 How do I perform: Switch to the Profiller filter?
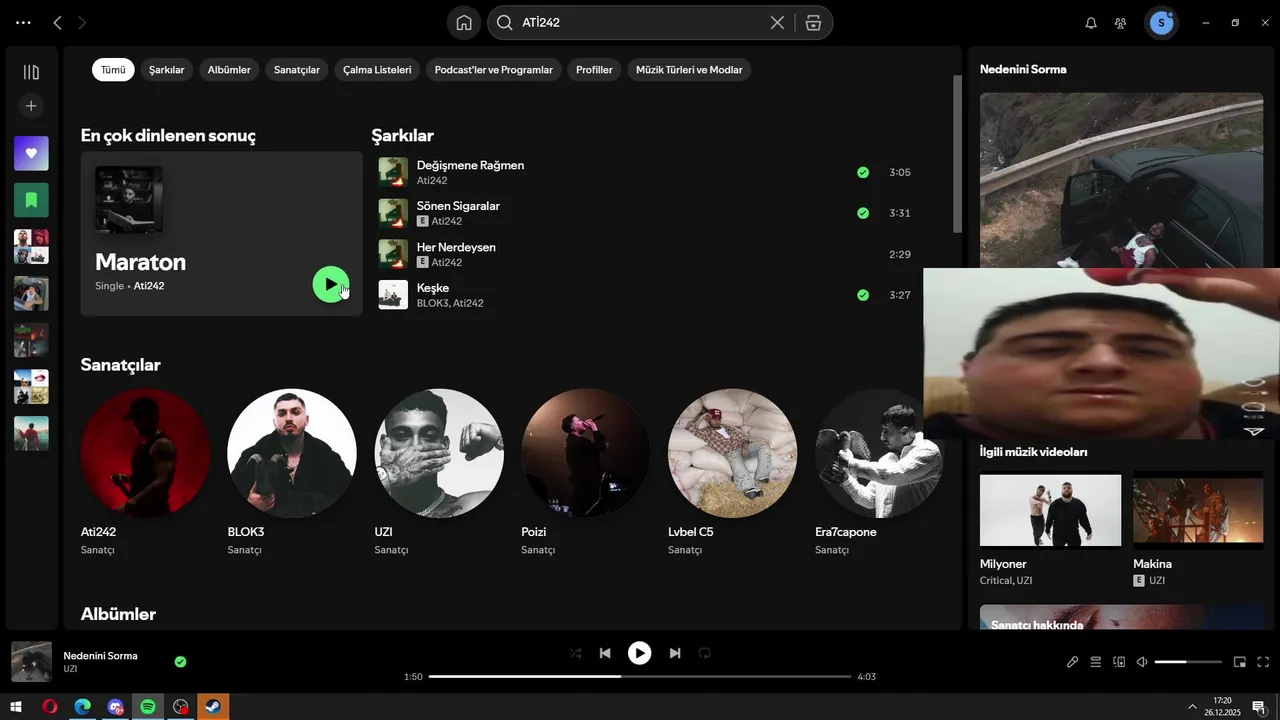(594, 70)
